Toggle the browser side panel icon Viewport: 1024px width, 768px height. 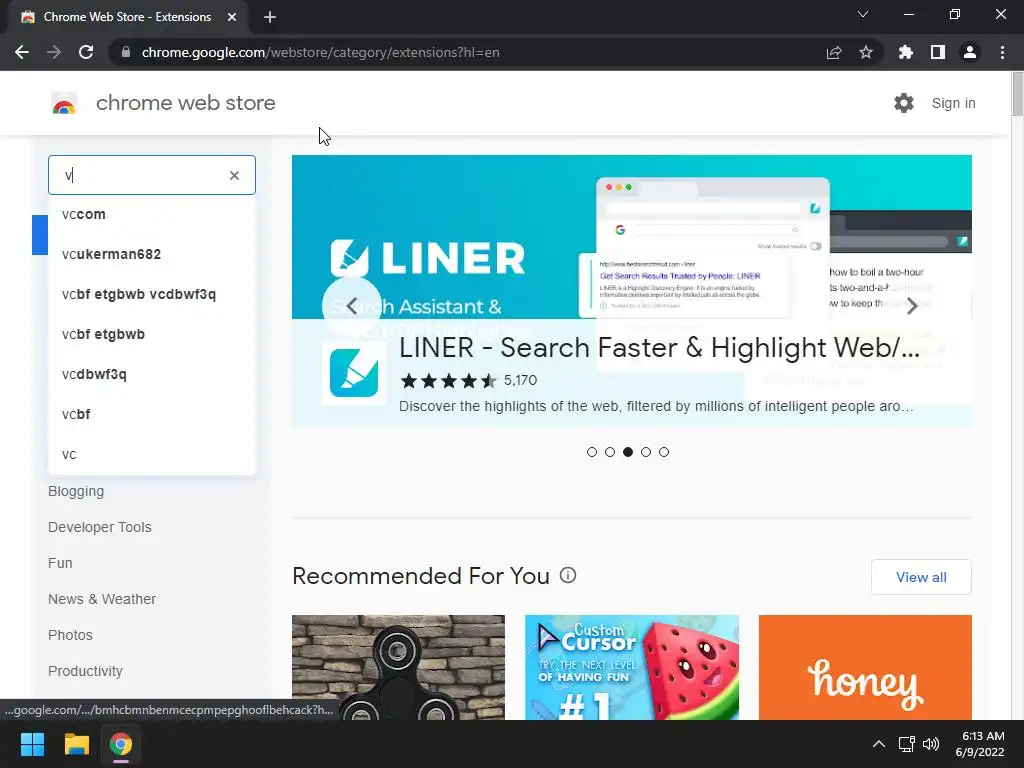point(938,52)
